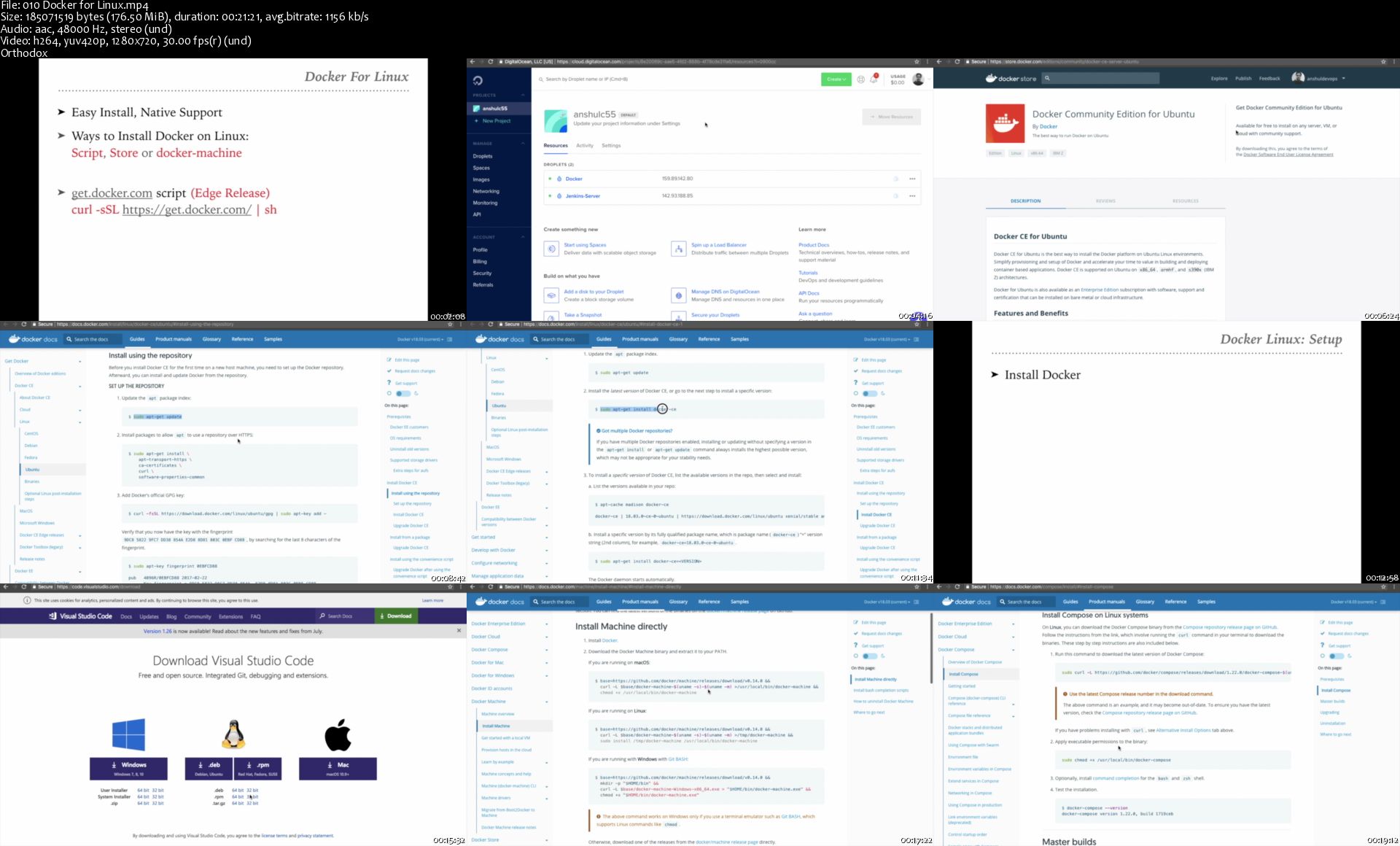Toggle night mode on Install Machine docs page
Viewport: 1400px width, 846px height.
coord(870,656)
